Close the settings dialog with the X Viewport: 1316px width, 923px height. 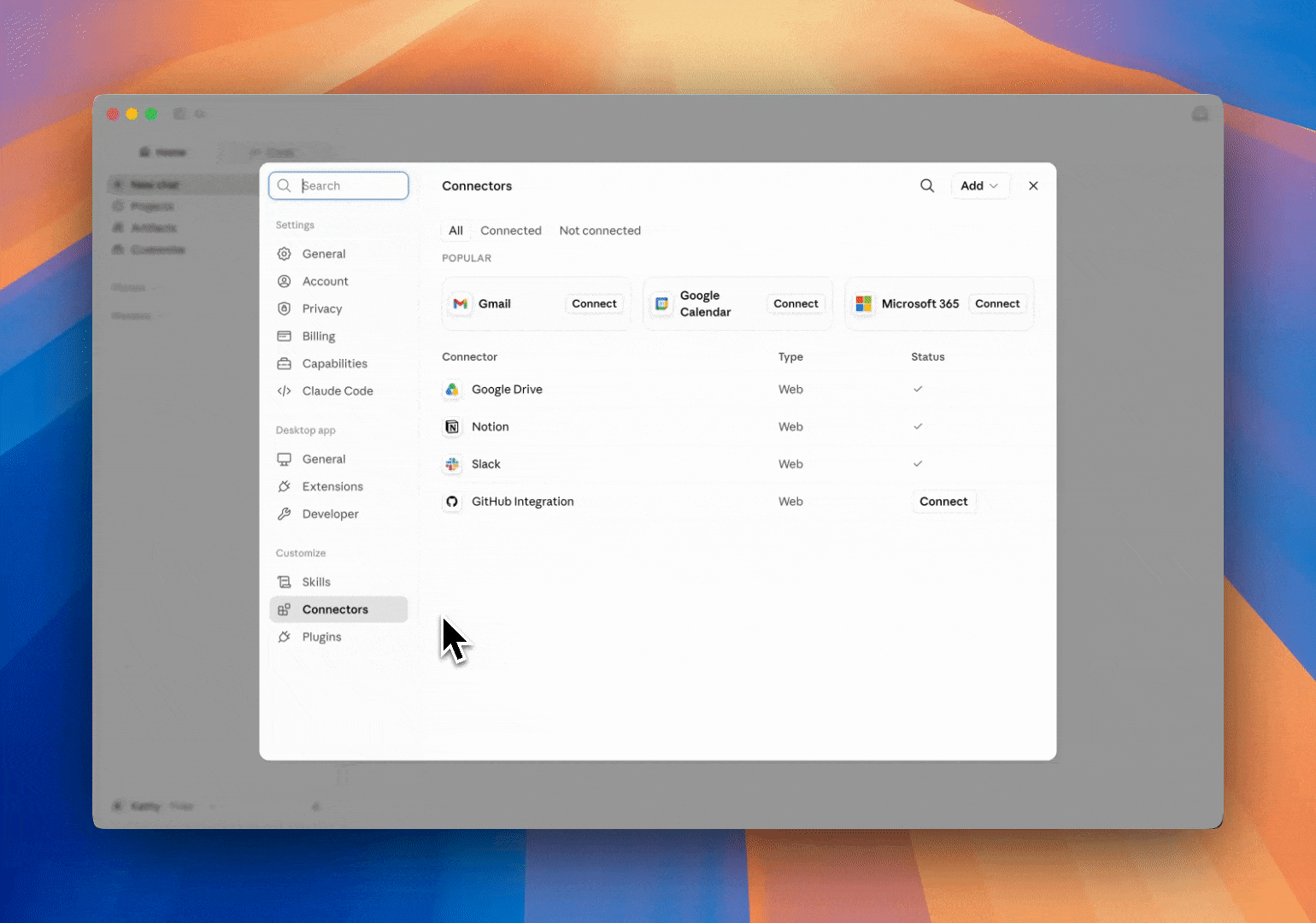(1033, 185)
